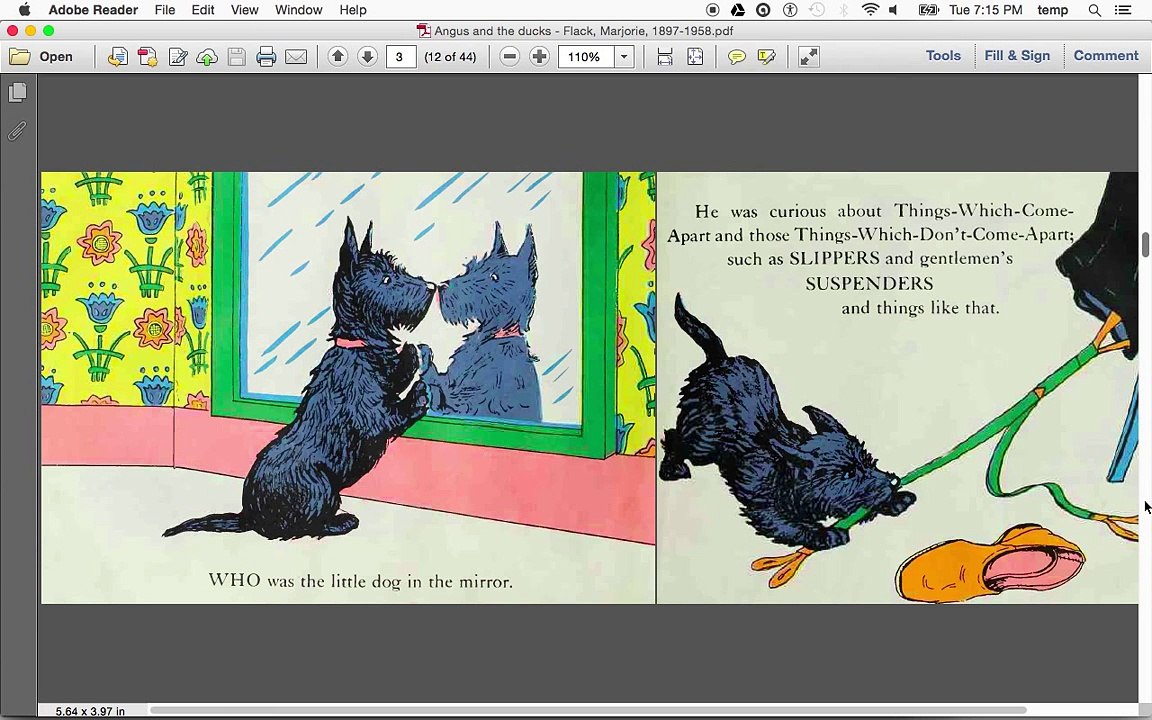Viewport: 1152px width, 720px height.
Task: Click the accessibility menu bar icon
Action: 790,10
